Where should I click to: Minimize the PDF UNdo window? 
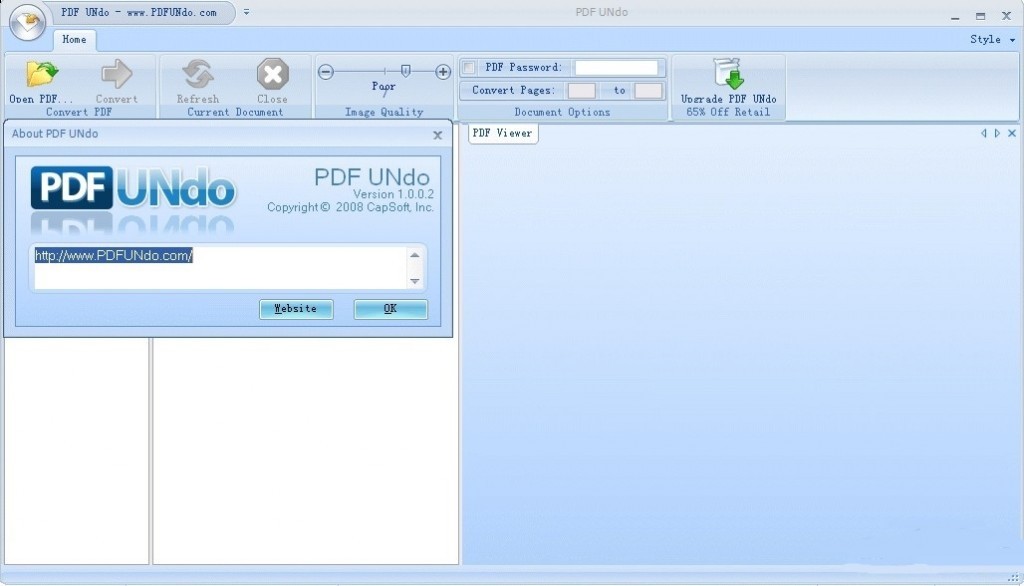pyautogui.click(x=955, y=17)
